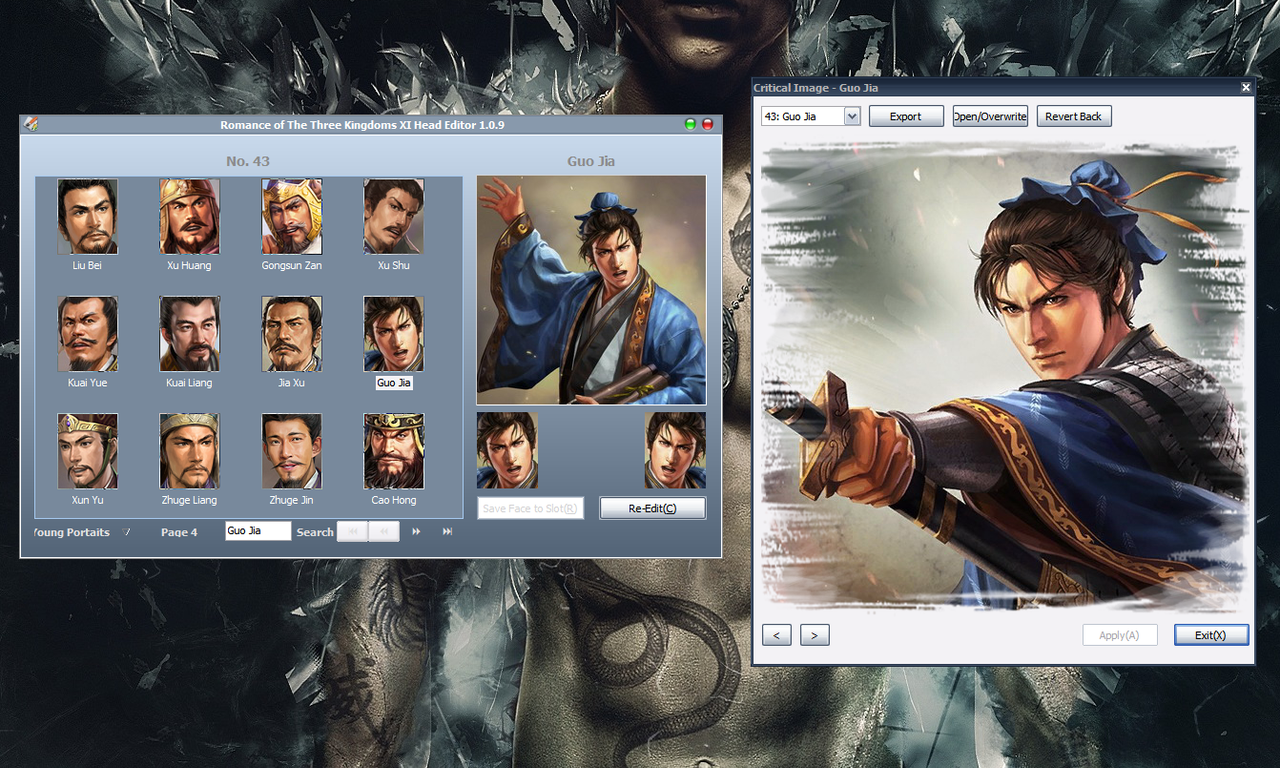Click the search name input field
The height and width of the screenshot is (768, 1280).
[258, 531]
